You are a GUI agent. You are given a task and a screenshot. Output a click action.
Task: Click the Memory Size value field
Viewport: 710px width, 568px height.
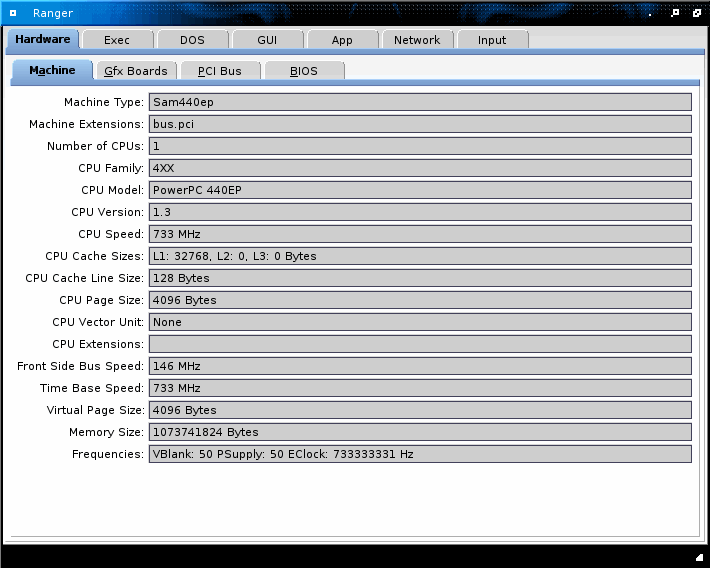coord(420,432)
